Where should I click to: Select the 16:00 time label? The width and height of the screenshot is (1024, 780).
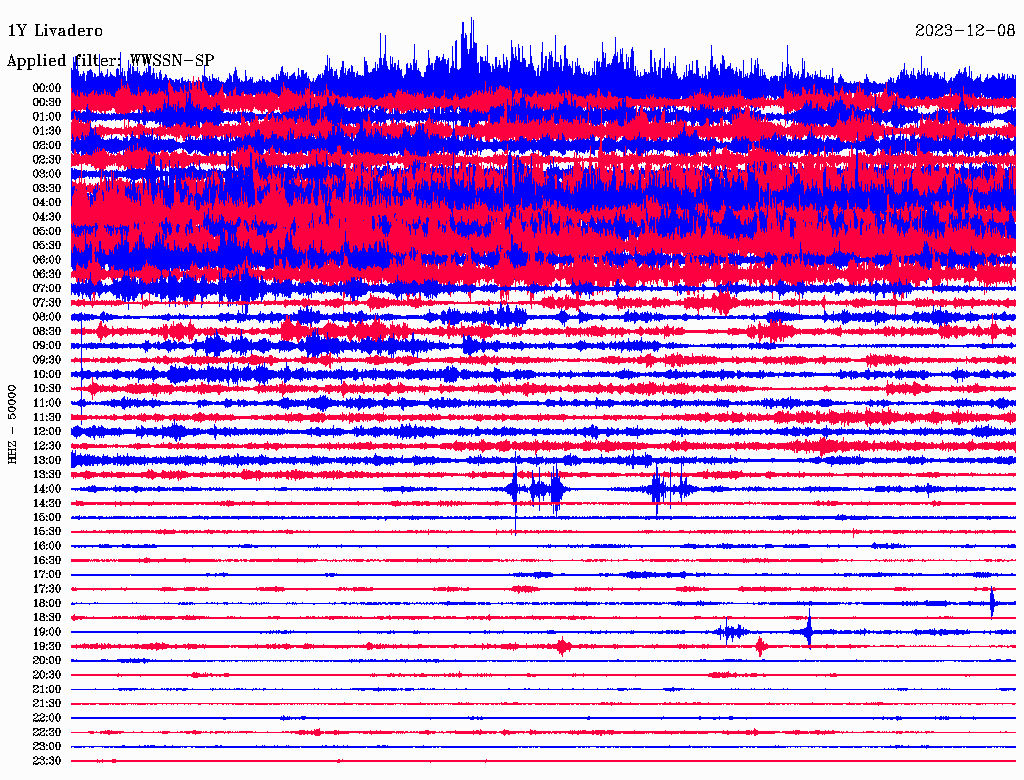click(x=46, y=546)
